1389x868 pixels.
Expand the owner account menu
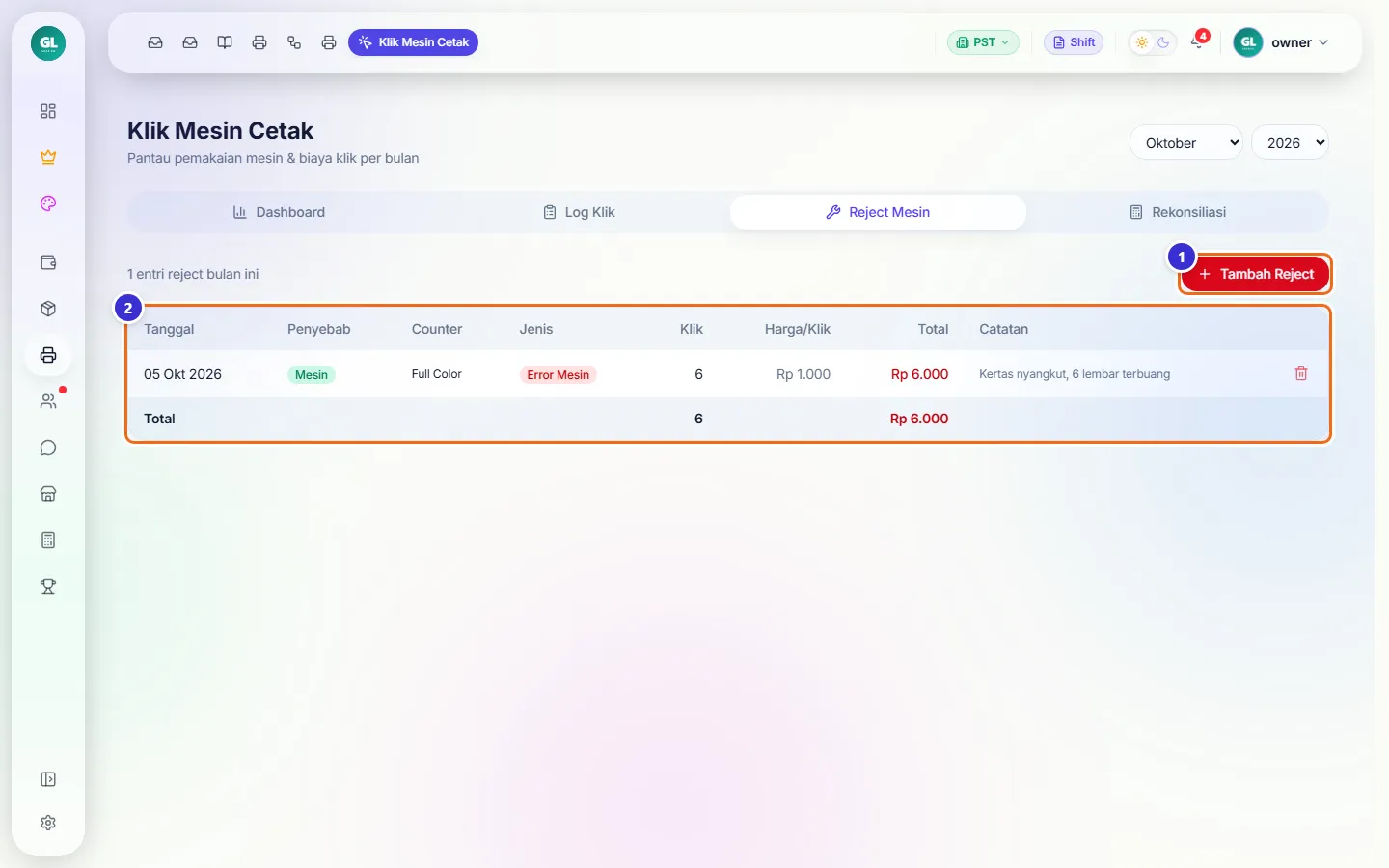(x=1282, y=42)
